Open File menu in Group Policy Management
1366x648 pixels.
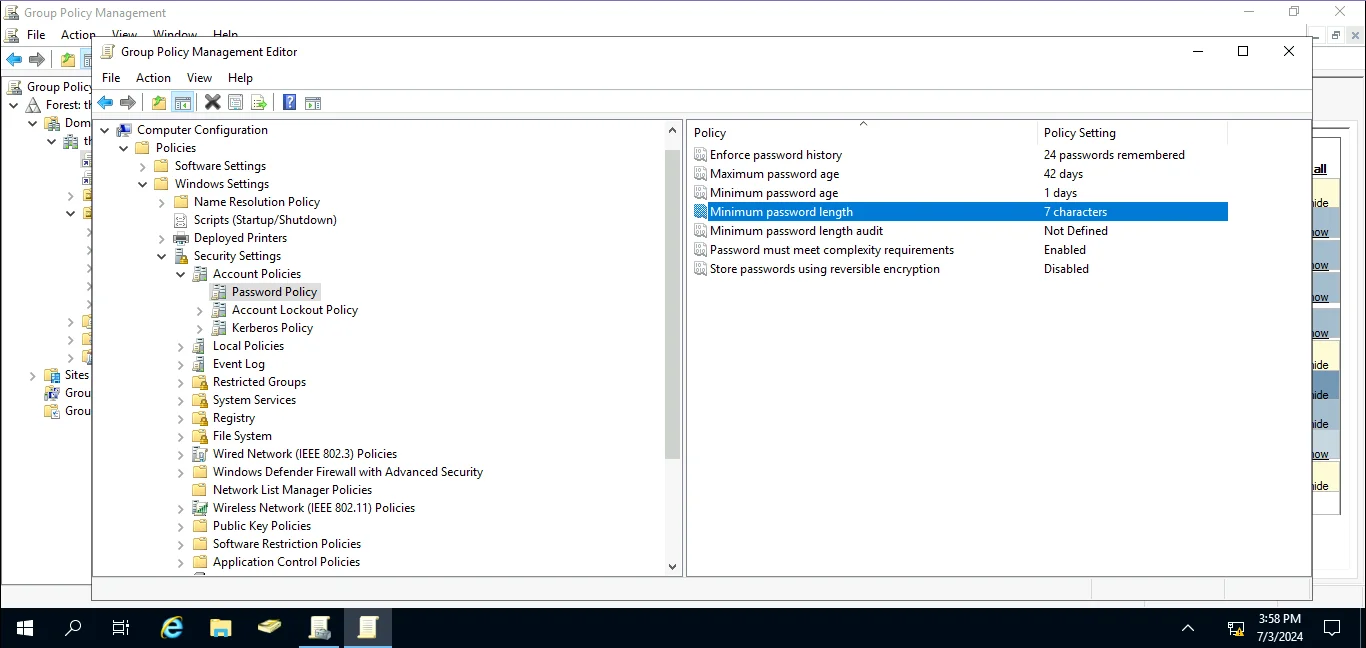click(x=36, y=35)
